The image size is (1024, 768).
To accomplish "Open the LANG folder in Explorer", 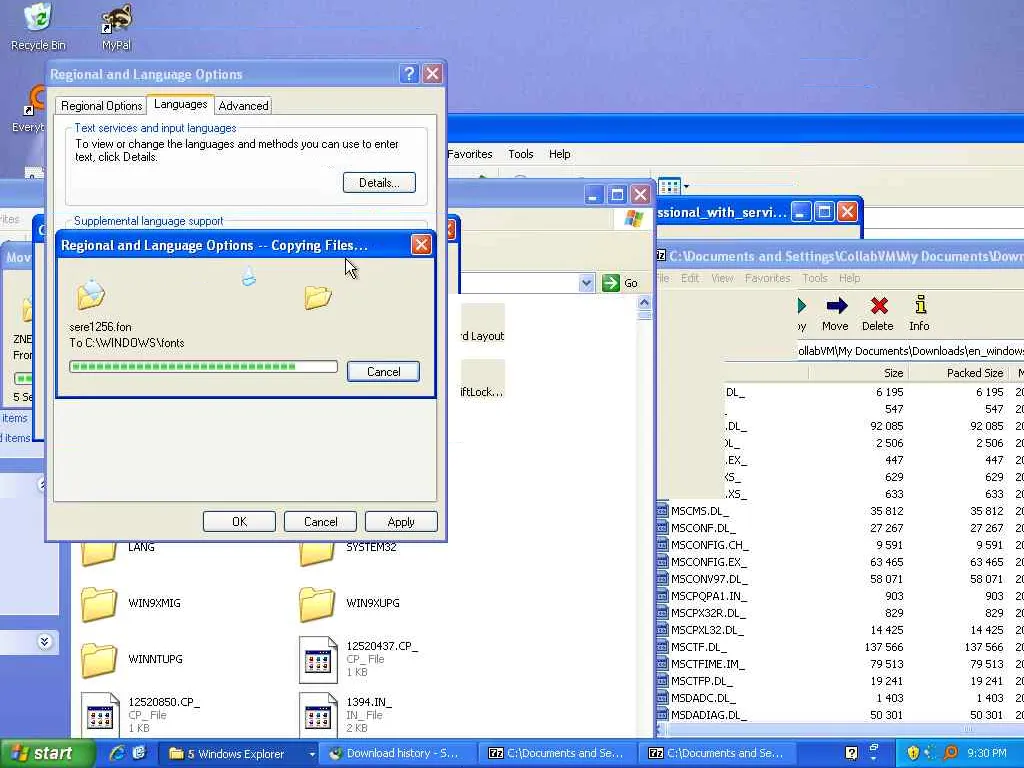I will click(99, 552).
